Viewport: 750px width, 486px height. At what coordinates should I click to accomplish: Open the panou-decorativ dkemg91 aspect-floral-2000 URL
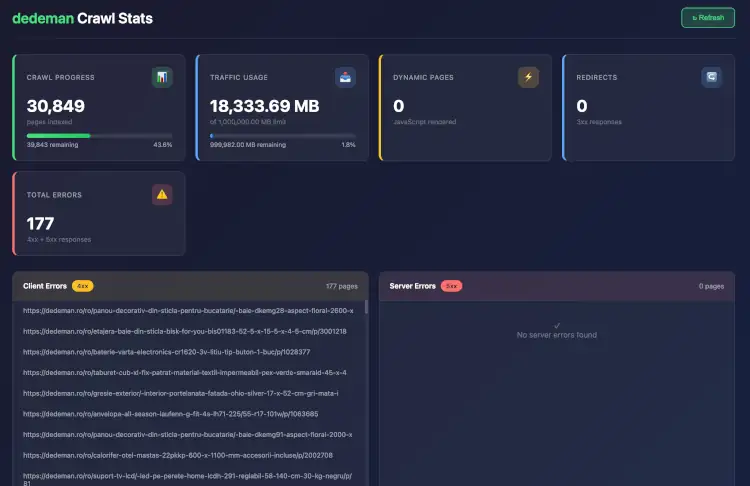tap(188, 434)
